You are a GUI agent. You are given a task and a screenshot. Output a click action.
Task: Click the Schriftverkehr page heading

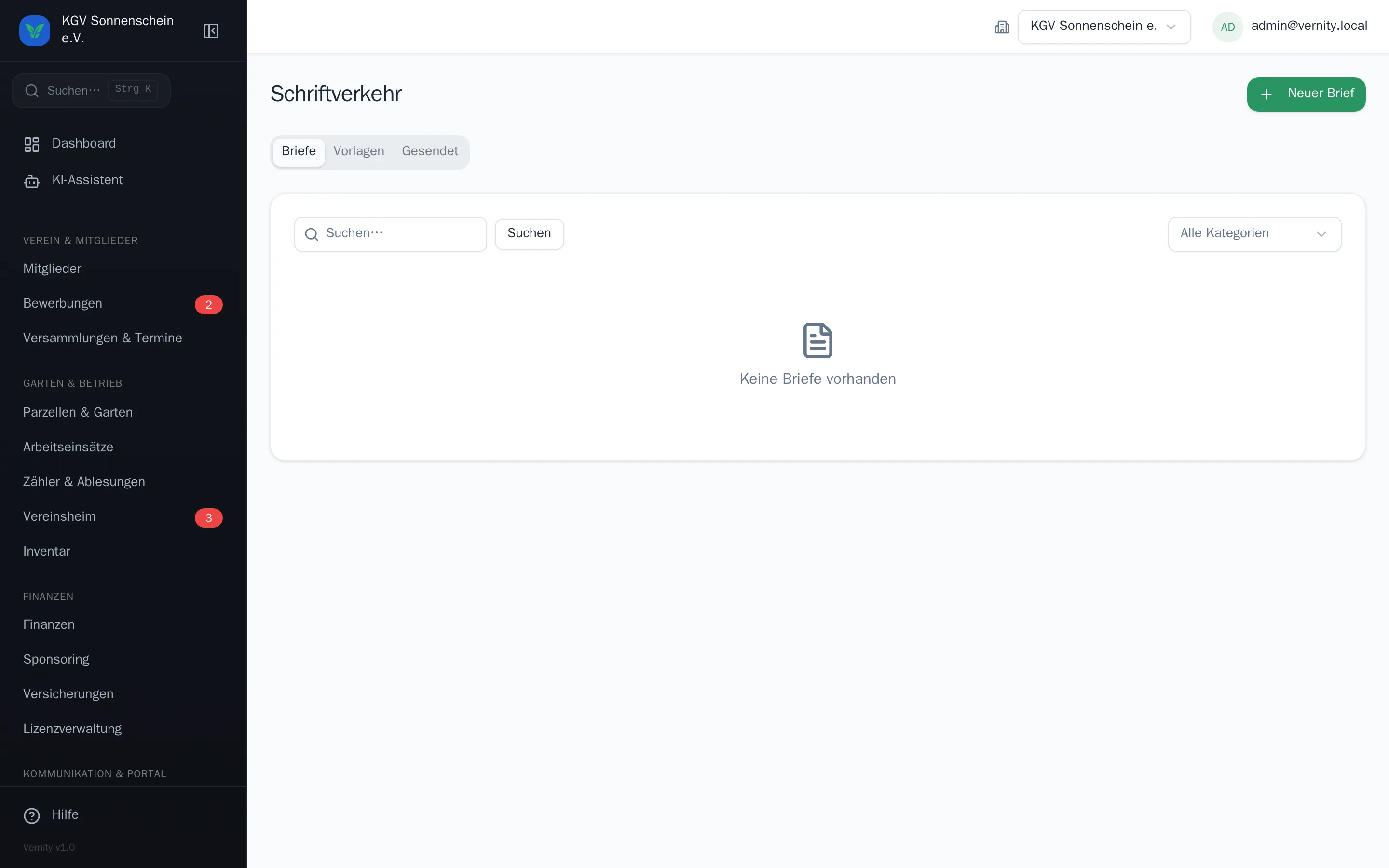[336, 94]
